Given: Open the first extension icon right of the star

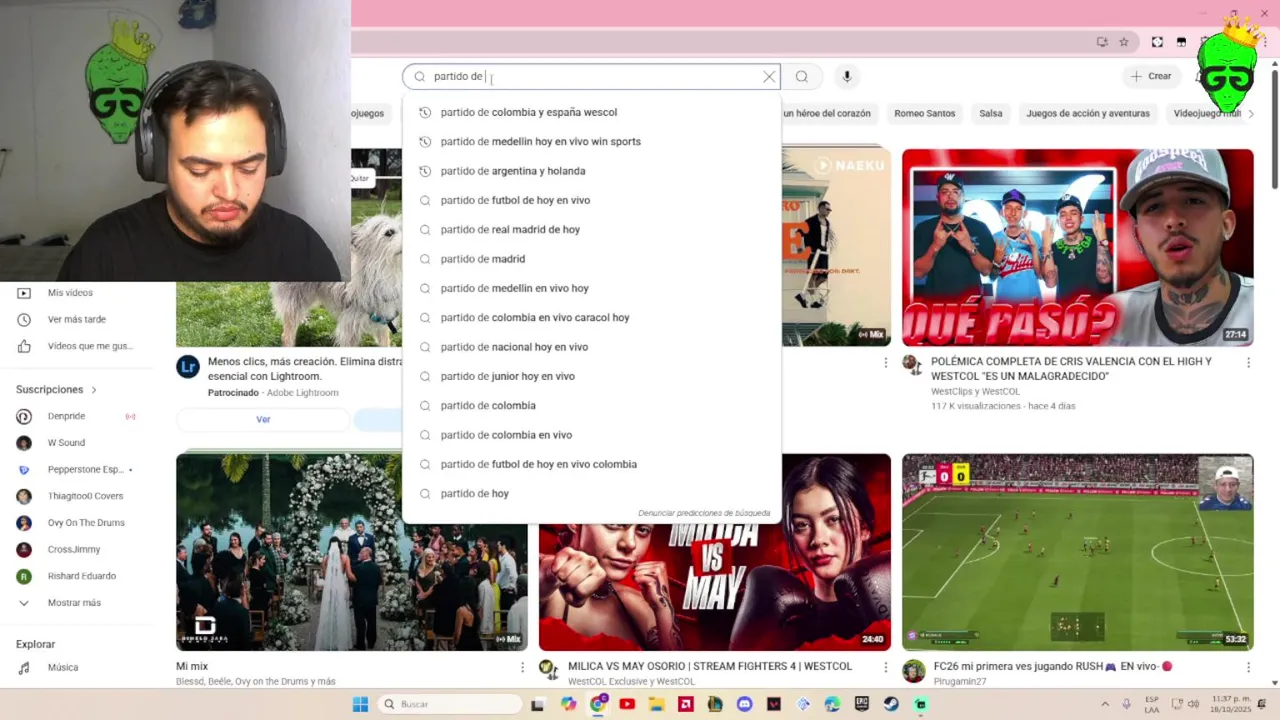Looking at the screenshot, I should 1157,42.
